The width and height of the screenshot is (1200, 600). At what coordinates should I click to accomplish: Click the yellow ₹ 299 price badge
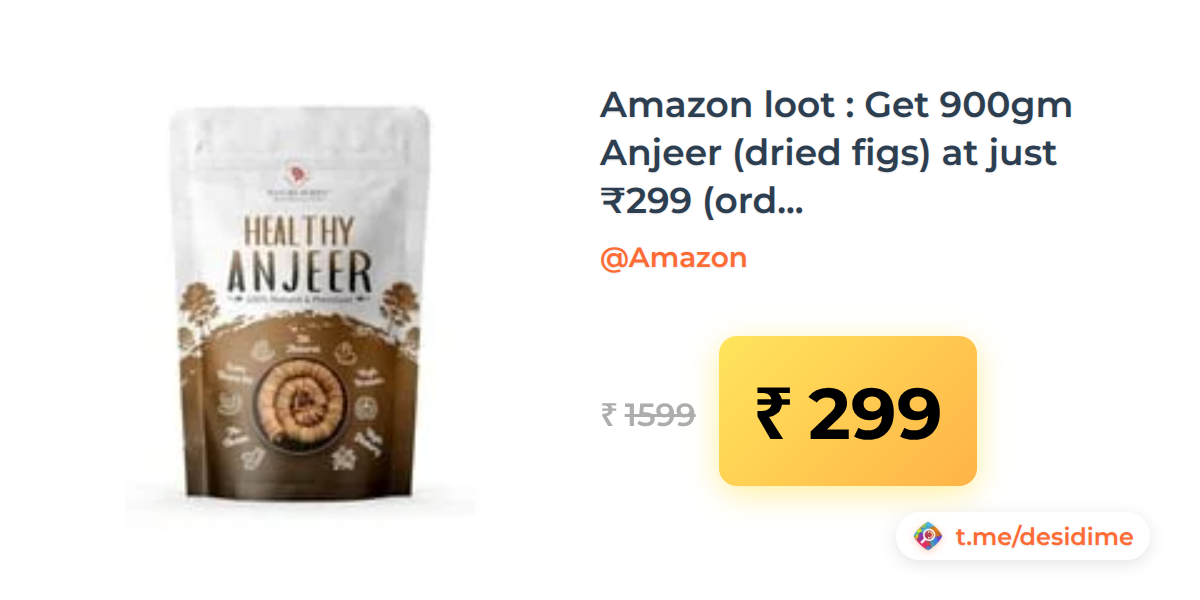(848, 411)
